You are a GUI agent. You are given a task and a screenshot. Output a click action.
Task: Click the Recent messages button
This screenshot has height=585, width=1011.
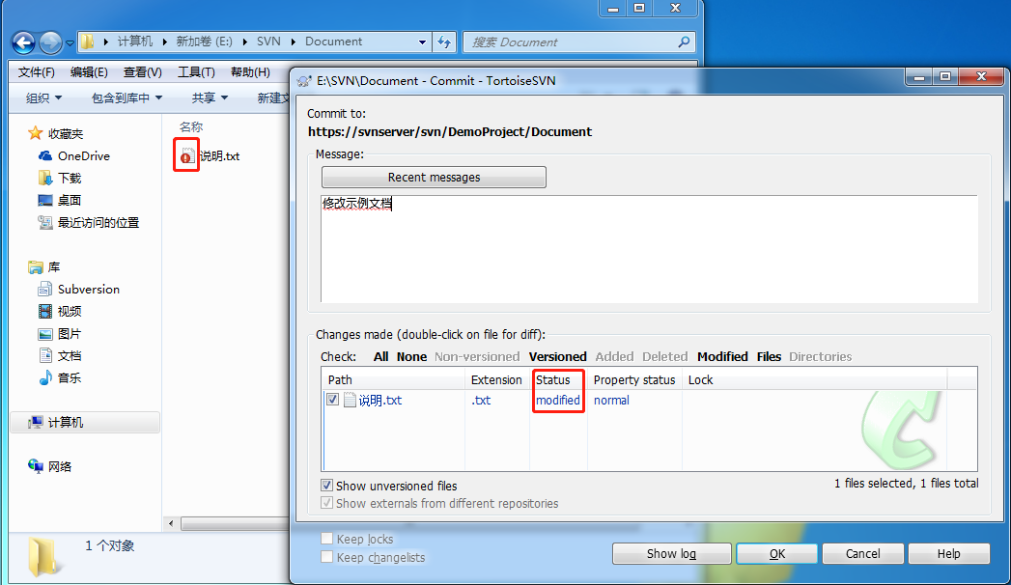434,177
